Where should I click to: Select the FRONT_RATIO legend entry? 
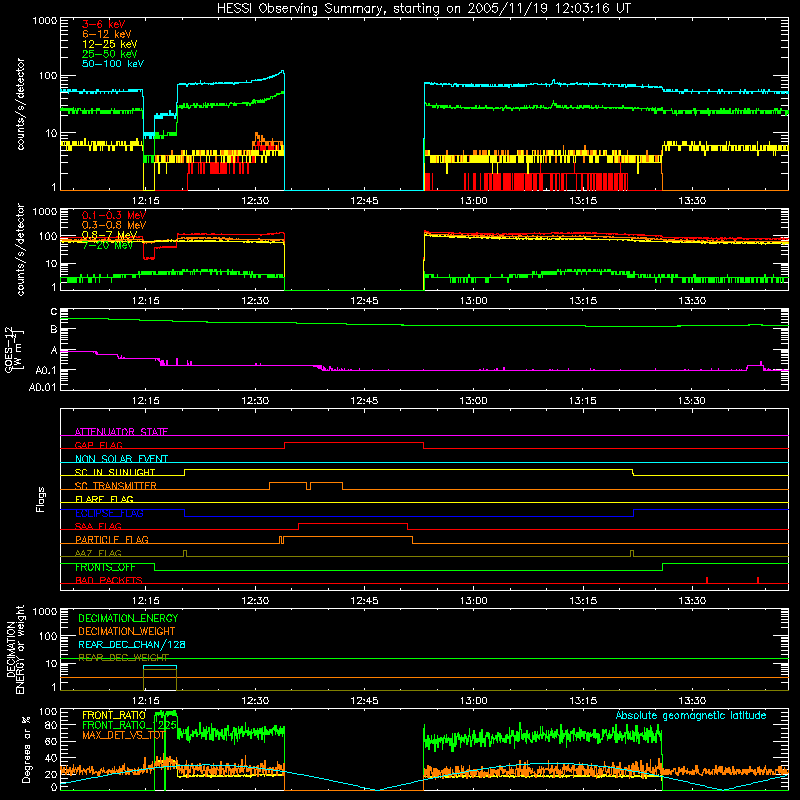pyautogui.click(x=114, y=715)
